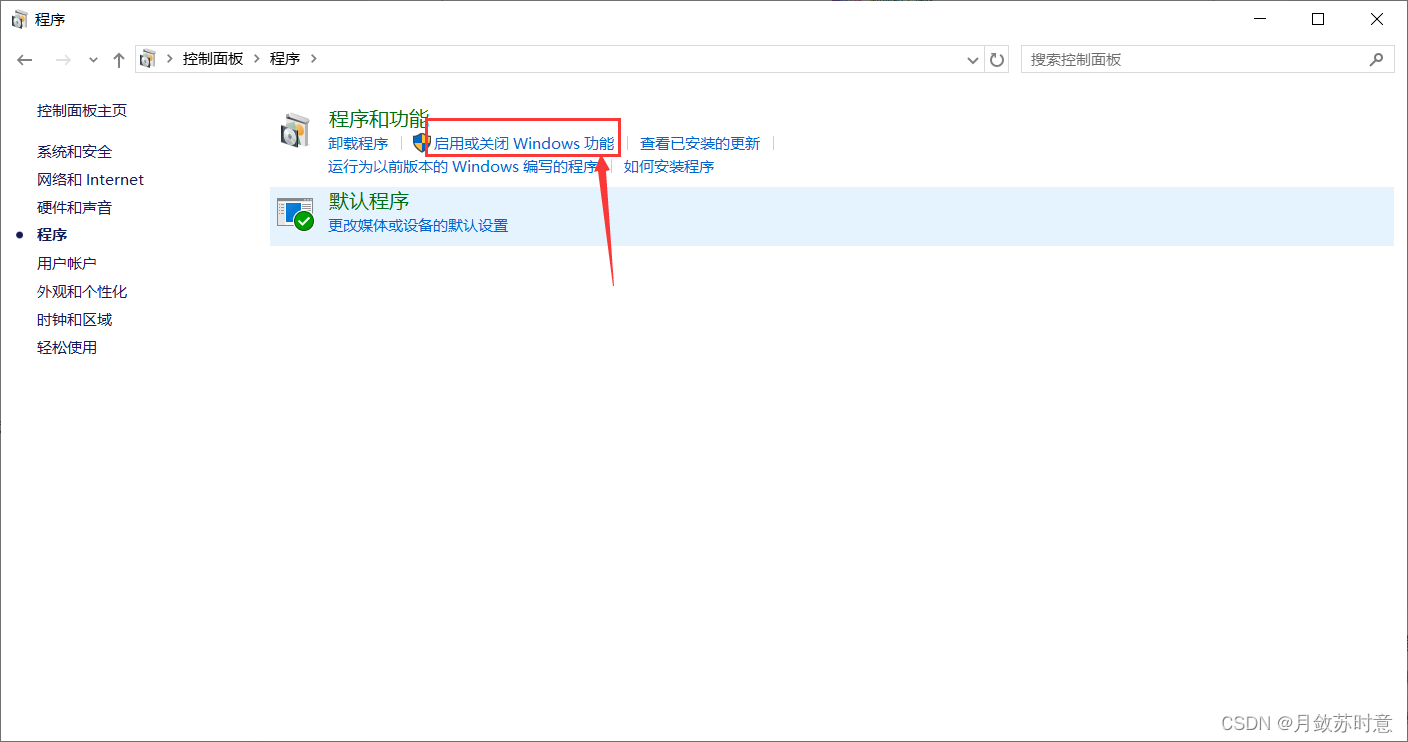The width and height of the screenshot is (1408, 742).
Task: Click the Refresh button
Action: [x=997, y=60]
